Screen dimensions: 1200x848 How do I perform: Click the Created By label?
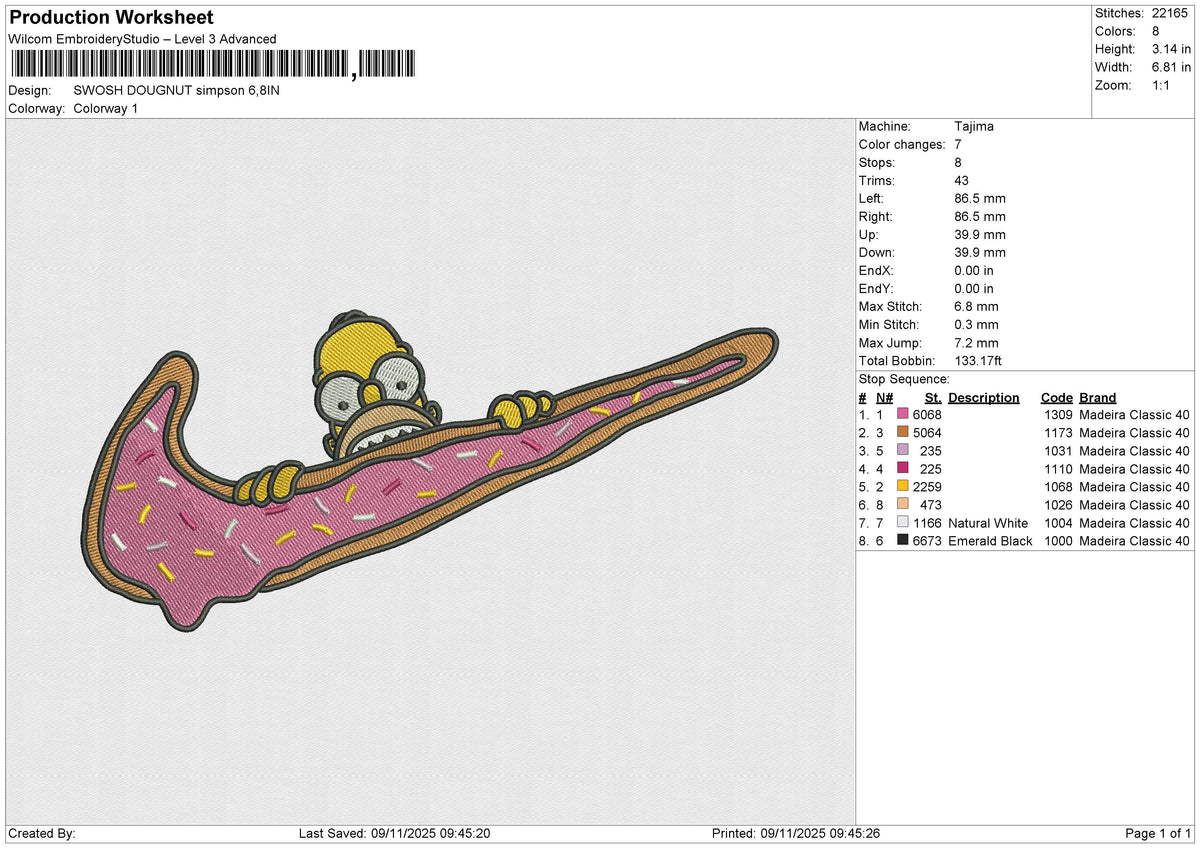point(42,834)
